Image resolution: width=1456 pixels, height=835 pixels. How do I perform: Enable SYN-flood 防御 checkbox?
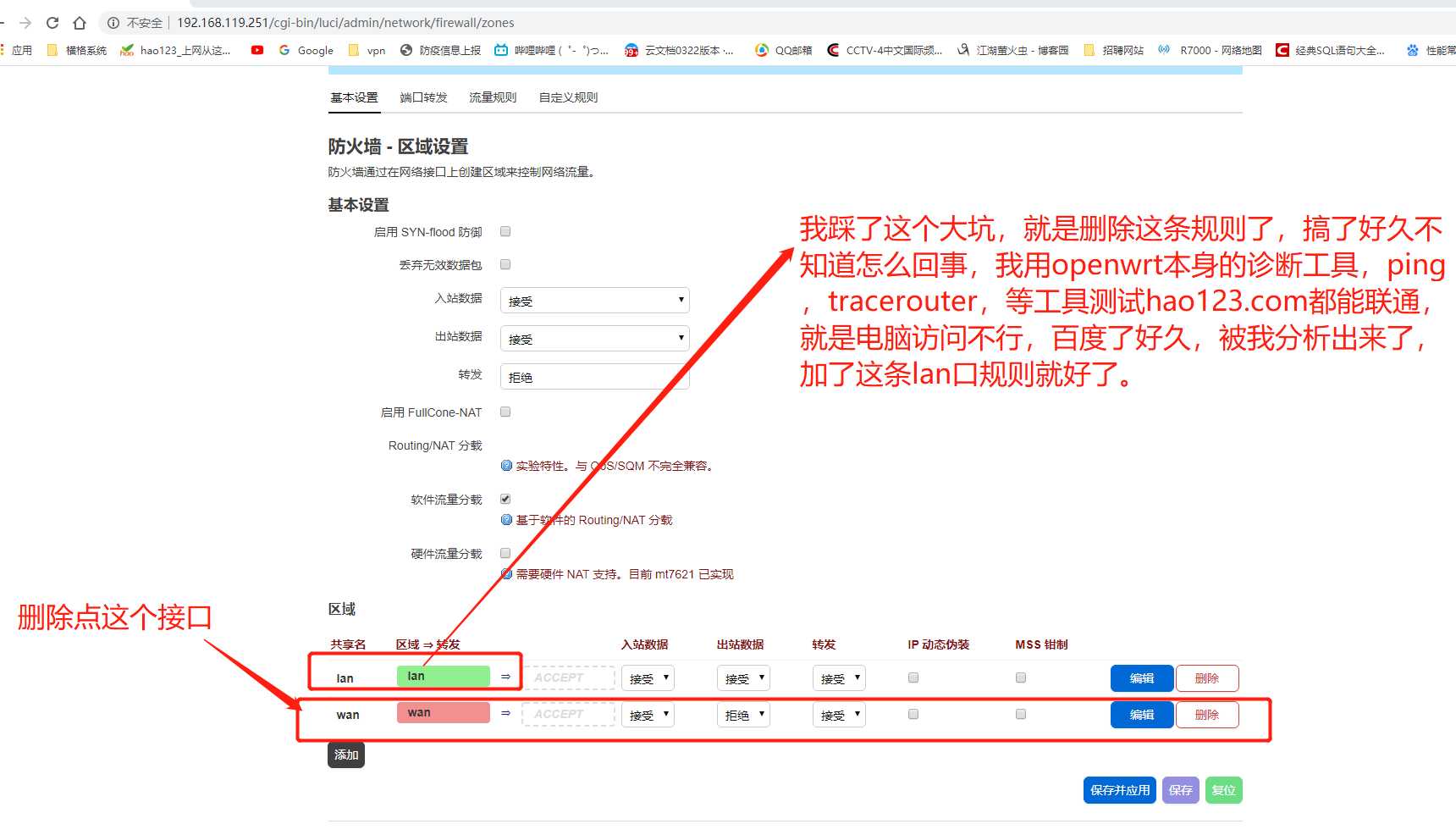tap(505, 231)
